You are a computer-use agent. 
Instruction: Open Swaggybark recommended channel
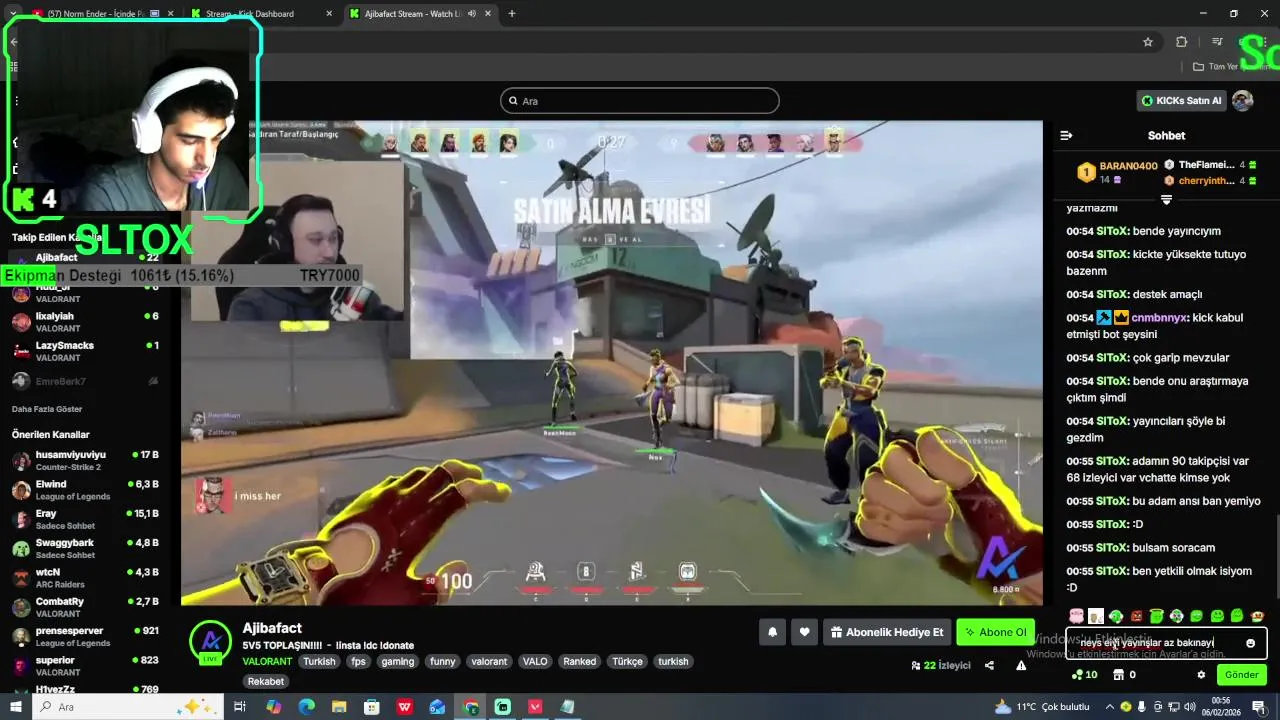(85, 549)
